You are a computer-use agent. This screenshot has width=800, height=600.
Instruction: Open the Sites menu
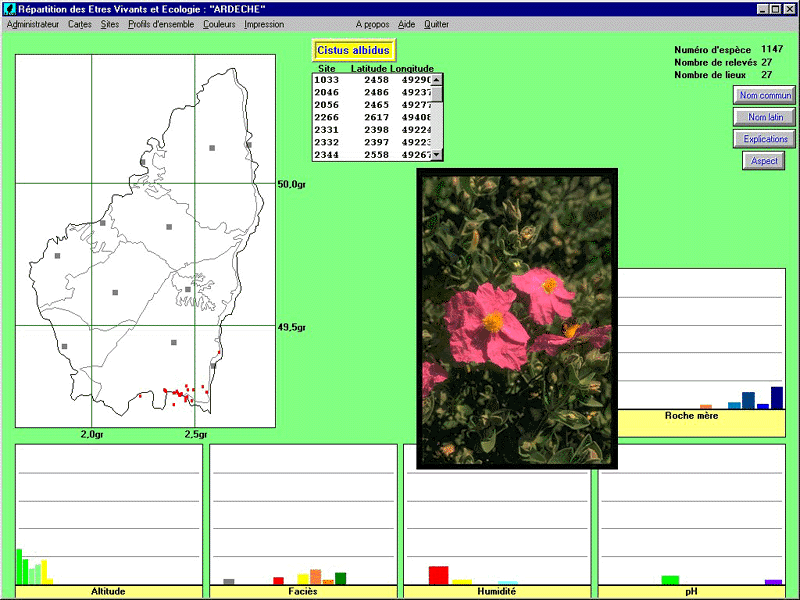[x=110, y=24]
